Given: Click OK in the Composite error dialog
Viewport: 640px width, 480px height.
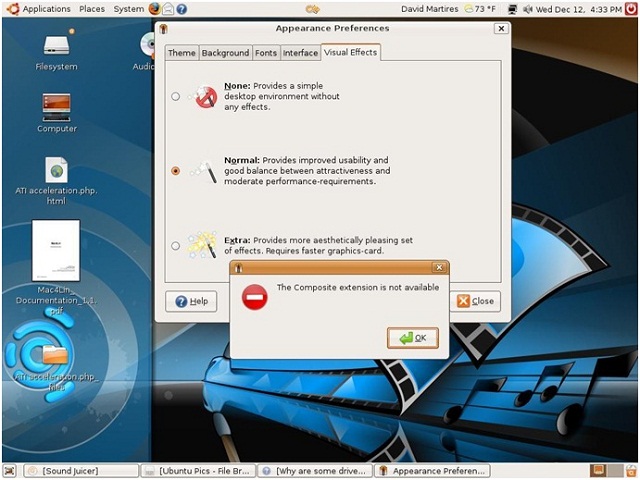Looking at the screenshot, I should click(x=413, y=338).
